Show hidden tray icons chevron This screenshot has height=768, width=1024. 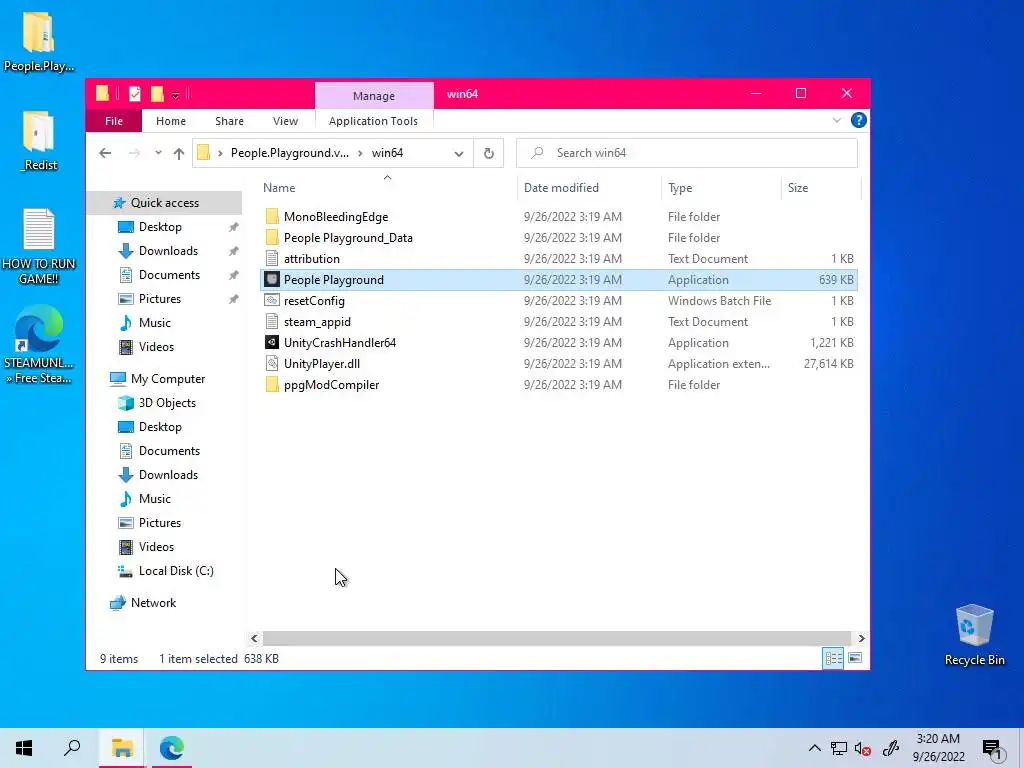[x=814, y=748]
